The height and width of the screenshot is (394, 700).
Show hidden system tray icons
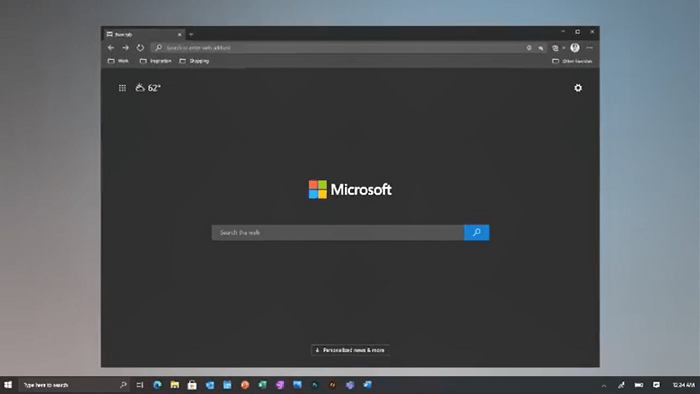(604, 385)
